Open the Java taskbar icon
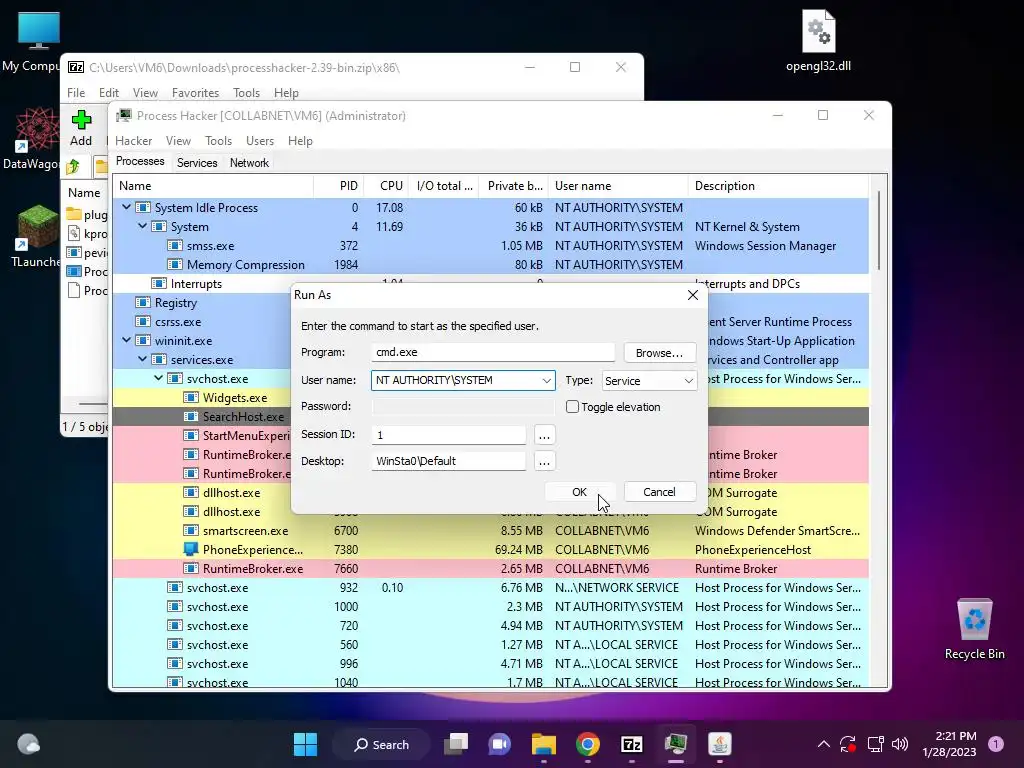 pos(720,744)
